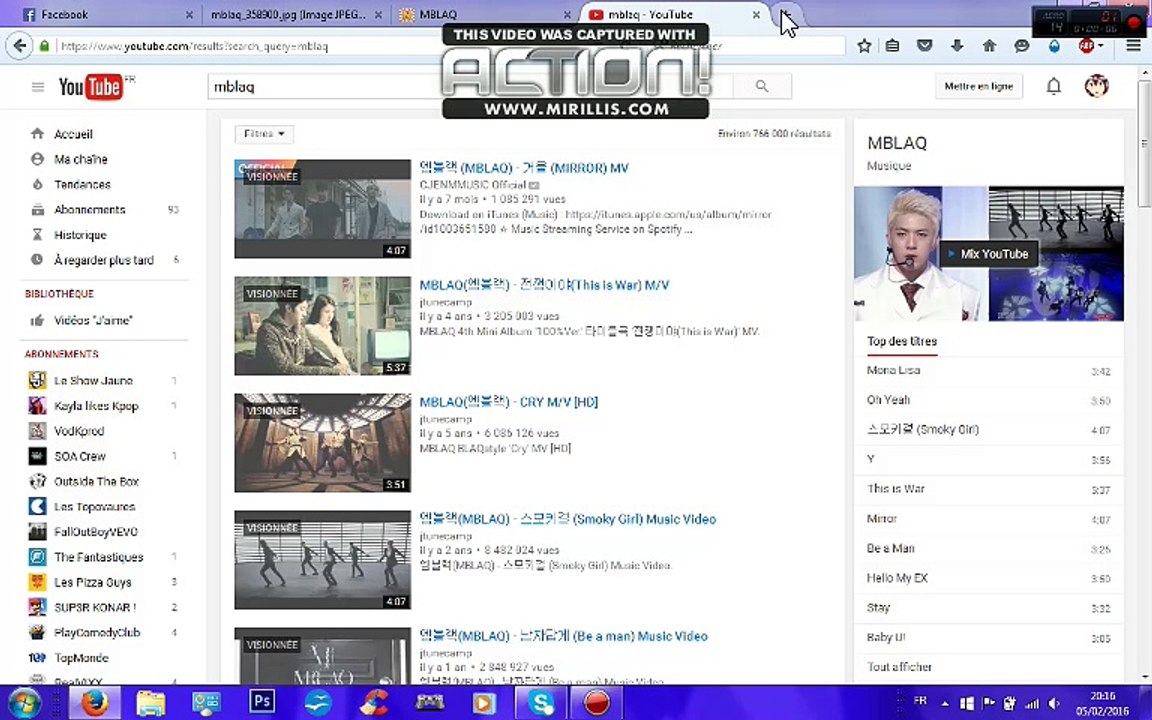Open the MIRROR MV video title
The height and width of the screenshot is (720, 1152).
point(524,168)
